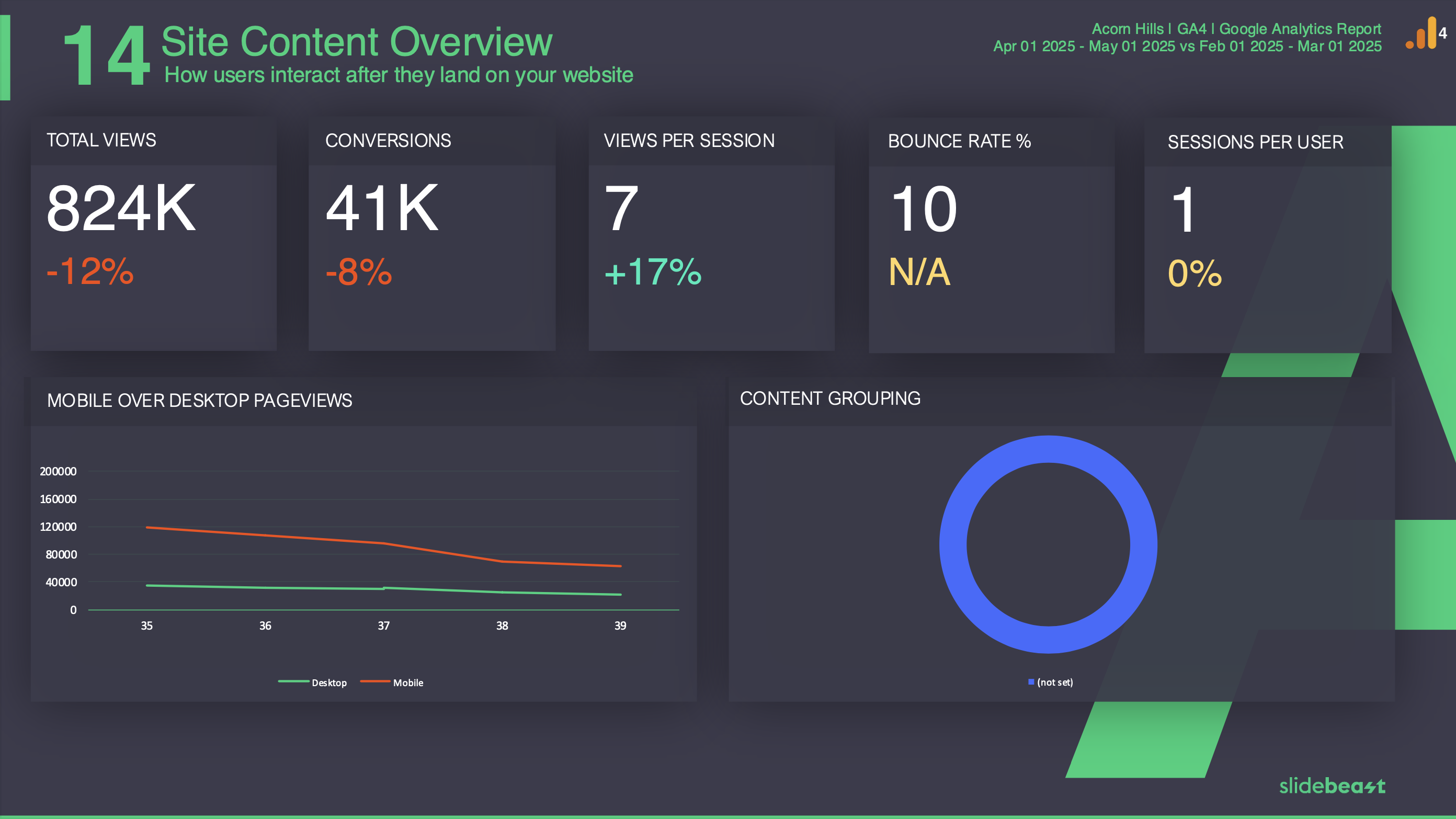Image resolution: width=1456 pixels, height=819 pixels.
Task: Click the CONVERSIONS card heading
Action: [388, 141]
